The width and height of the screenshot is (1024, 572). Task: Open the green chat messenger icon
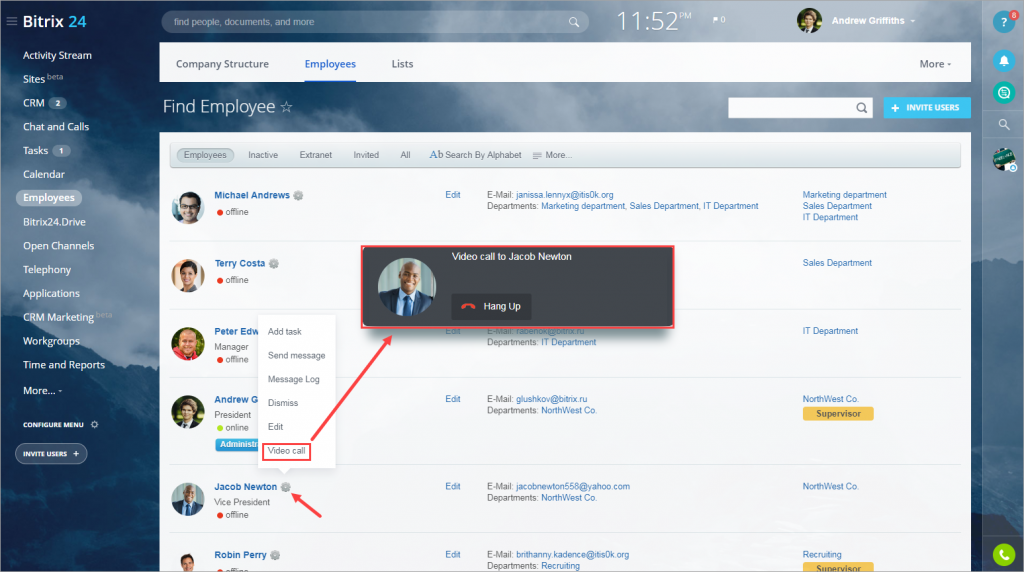pos(1004,93)
